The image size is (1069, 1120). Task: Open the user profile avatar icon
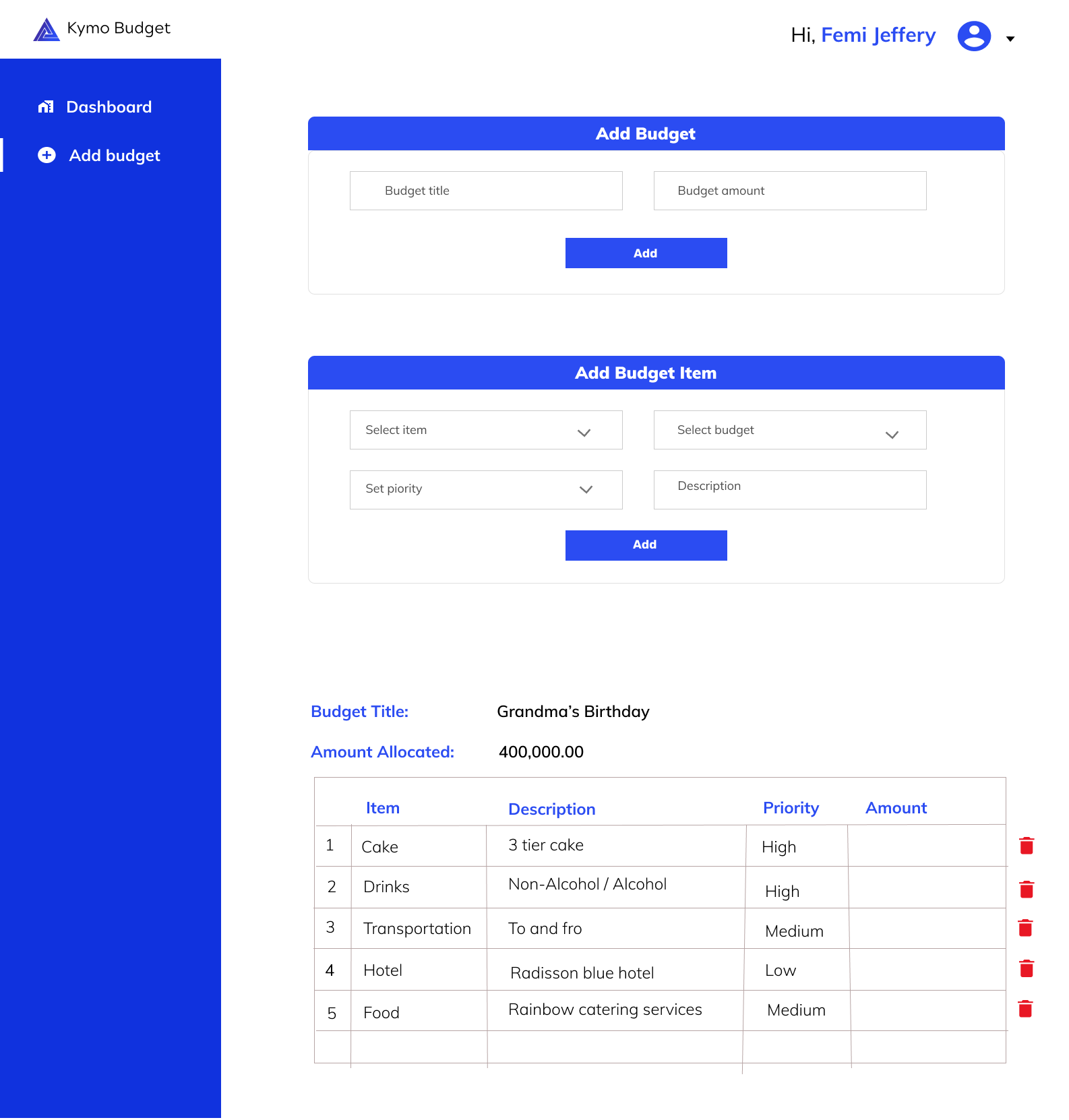click(974, 36)
